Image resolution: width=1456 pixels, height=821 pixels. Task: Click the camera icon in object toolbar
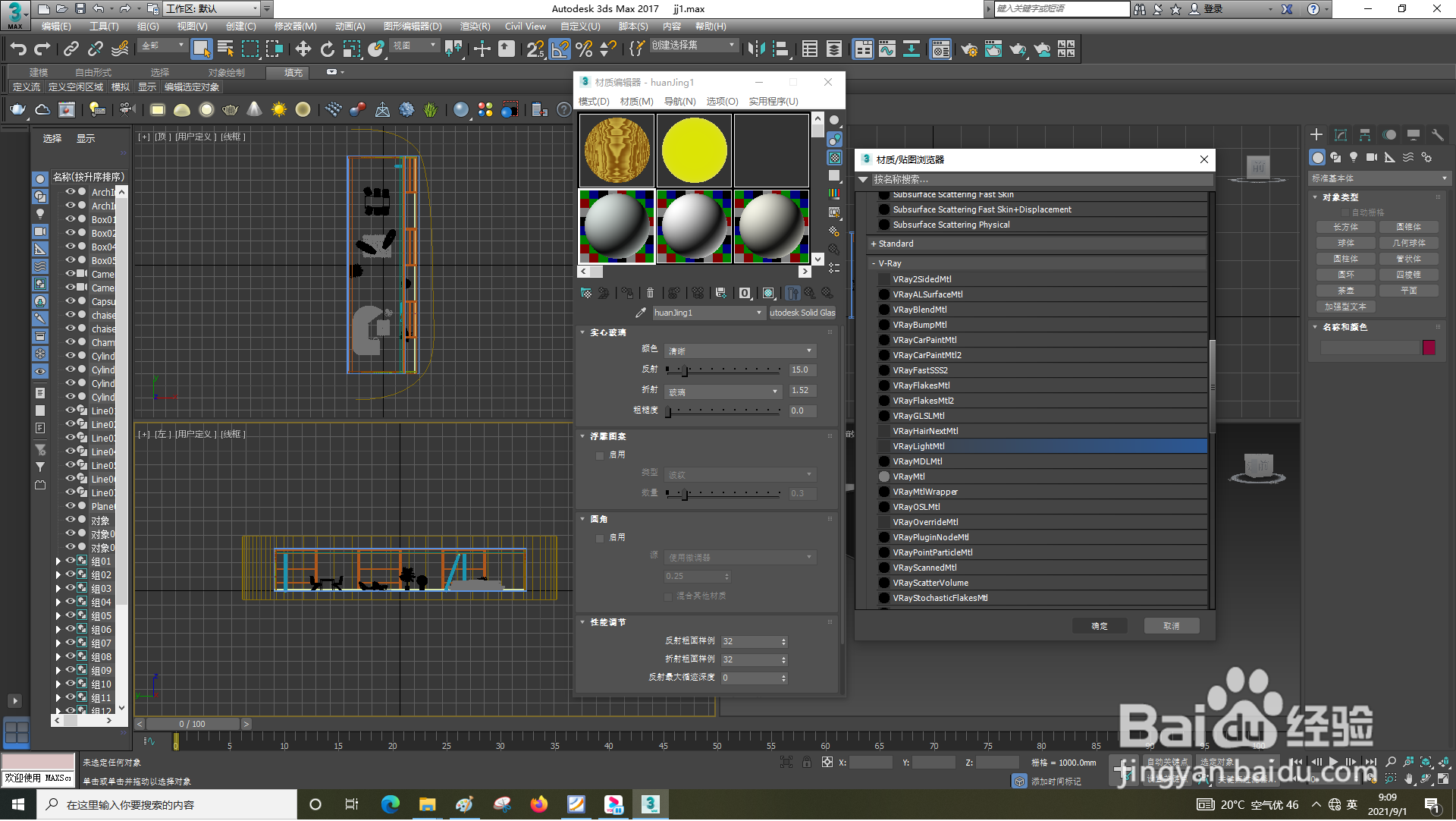[127, 110]
